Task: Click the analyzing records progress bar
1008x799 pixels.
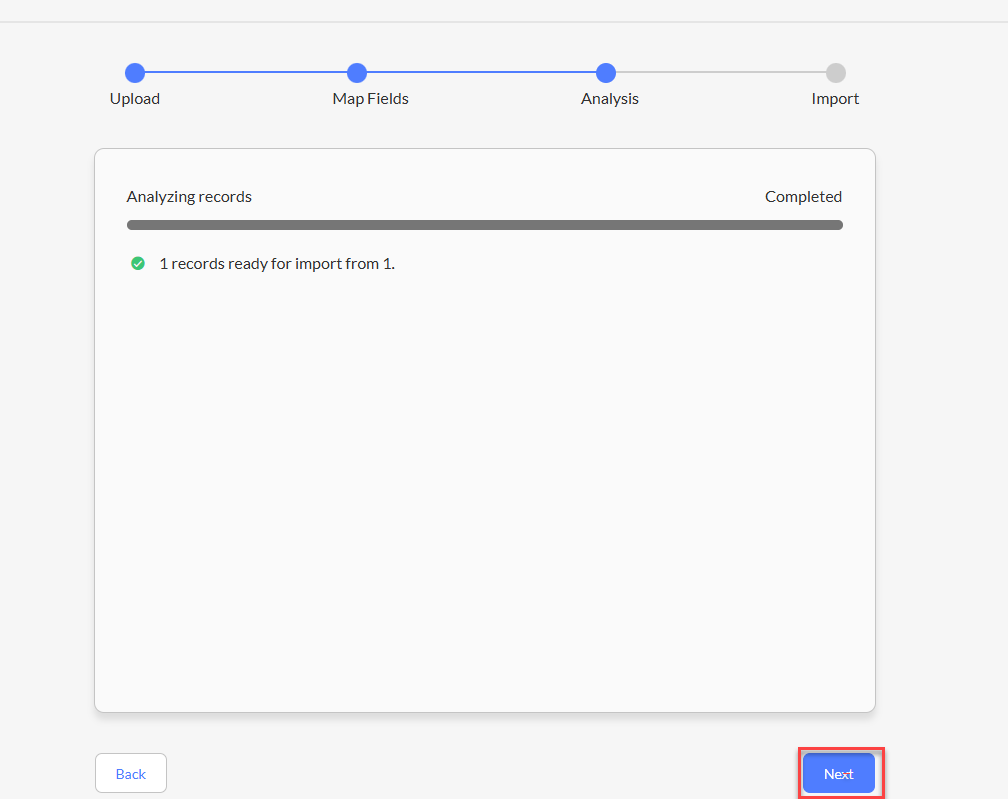Action: [485, 225]
